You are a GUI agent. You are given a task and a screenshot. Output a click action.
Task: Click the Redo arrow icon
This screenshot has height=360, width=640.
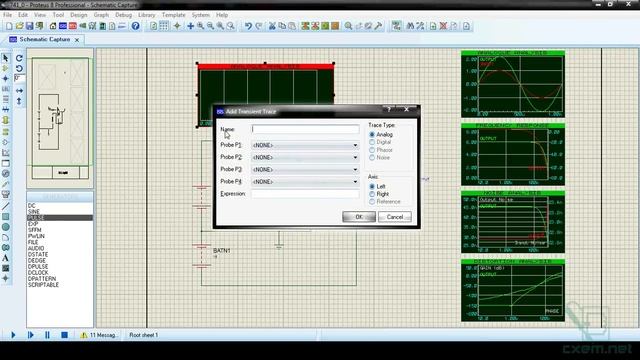coord(259,26)
